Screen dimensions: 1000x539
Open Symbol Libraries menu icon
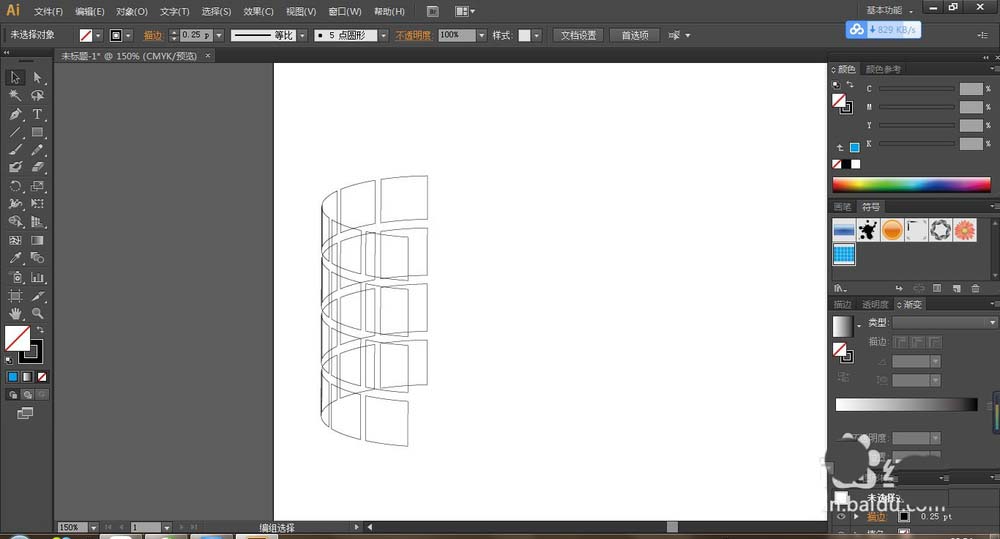pos(840,288)
